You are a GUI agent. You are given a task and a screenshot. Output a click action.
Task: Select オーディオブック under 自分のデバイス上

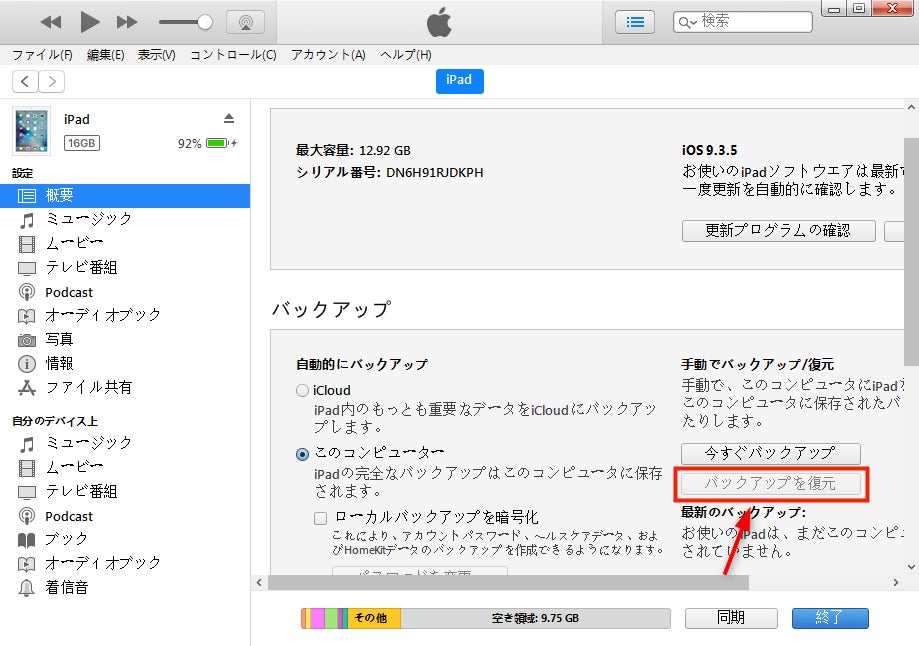(x=125, y=563)
